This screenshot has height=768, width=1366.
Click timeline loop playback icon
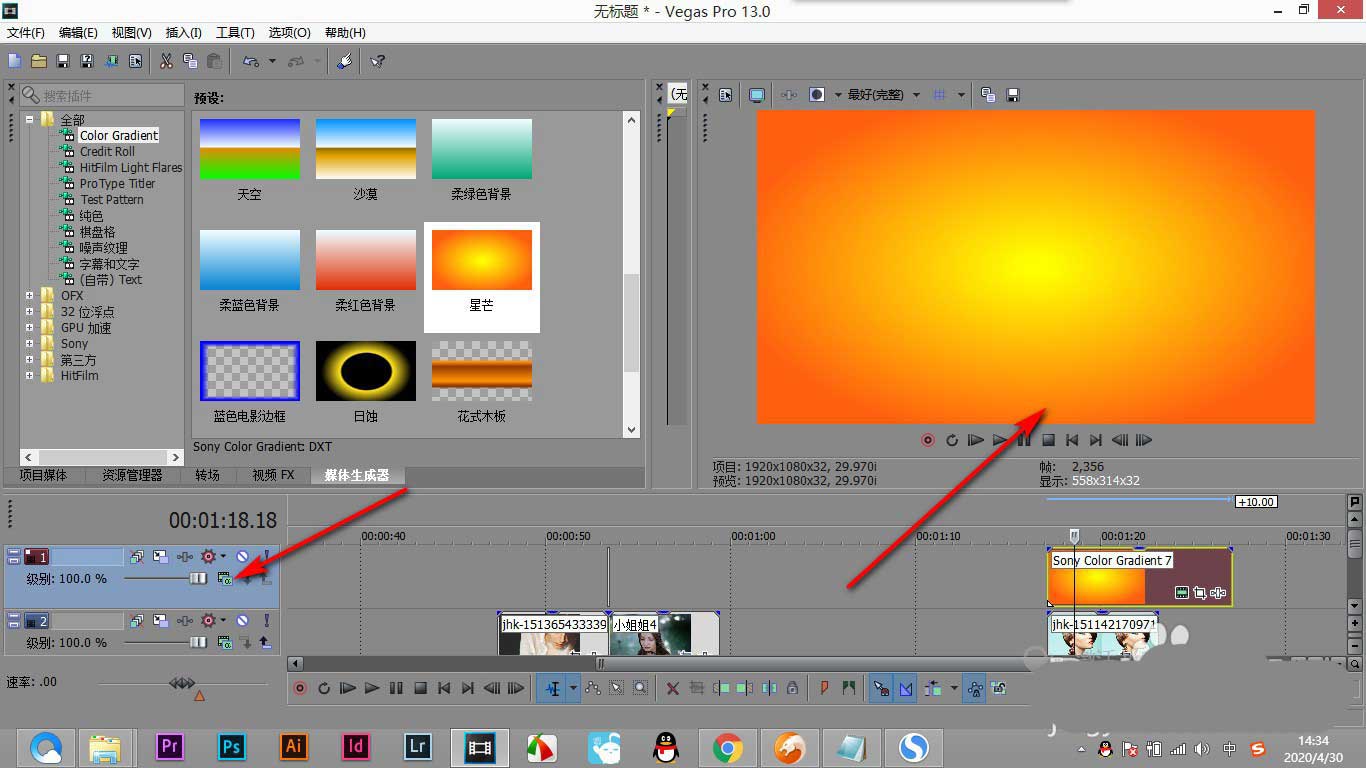[324, 688]
